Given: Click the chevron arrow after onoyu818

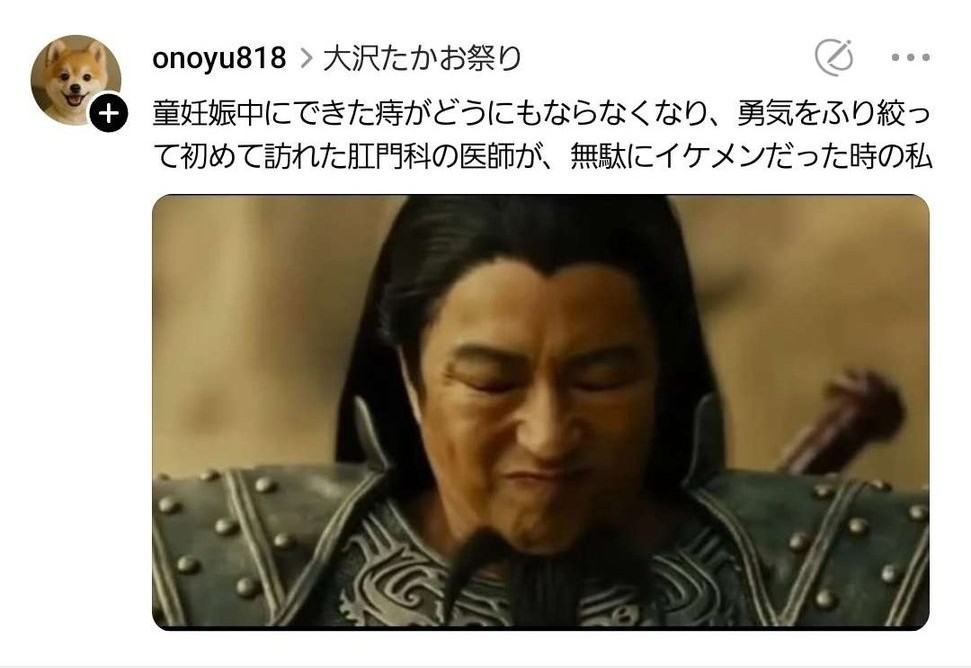Looking at the screenshot, I should pos(305,58).
